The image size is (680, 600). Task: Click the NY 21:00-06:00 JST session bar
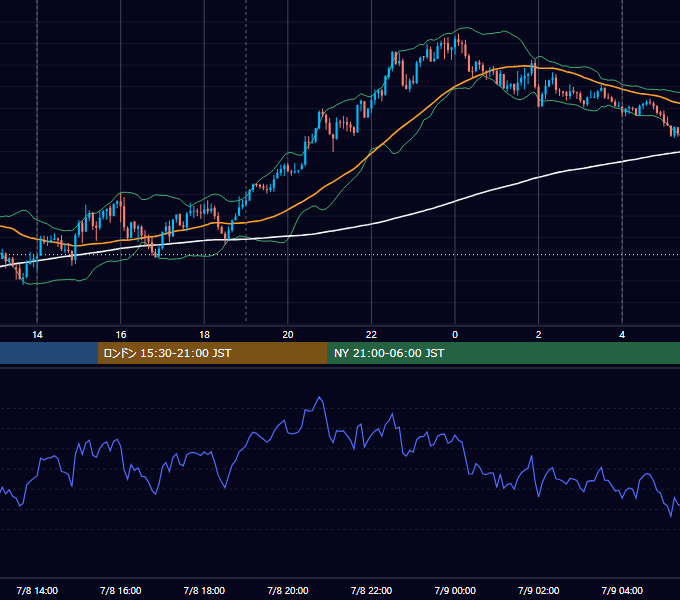(x=503, y=353)
